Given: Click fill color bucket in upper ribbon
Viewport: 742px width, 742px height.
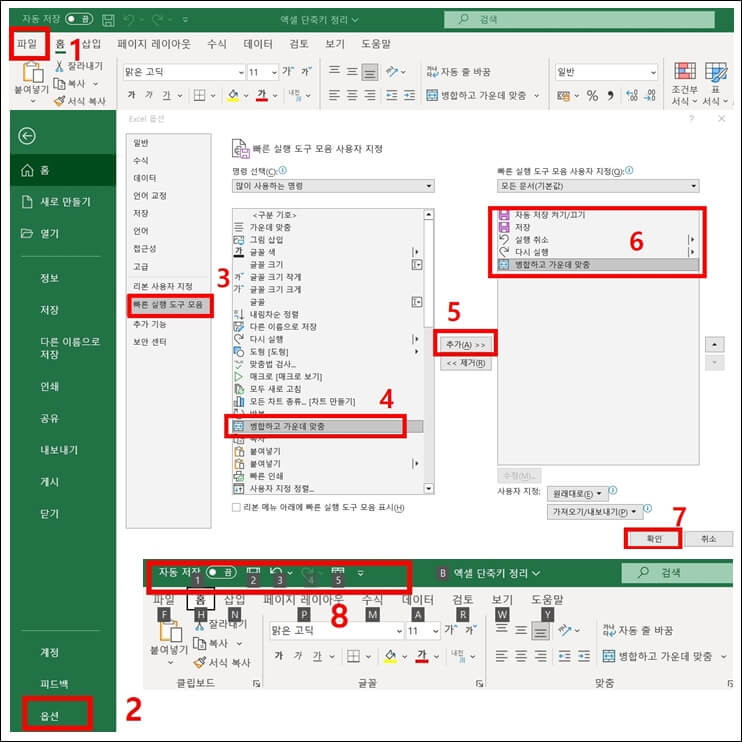Looking at the screenshot, I should (x=233, y=96).
